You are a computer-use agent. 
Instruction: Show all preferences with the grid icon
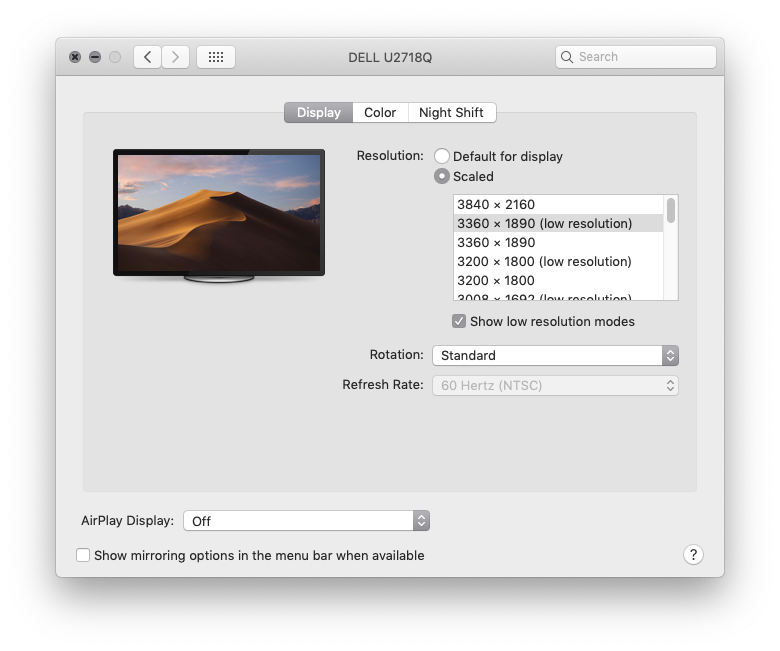coord(216,57)
